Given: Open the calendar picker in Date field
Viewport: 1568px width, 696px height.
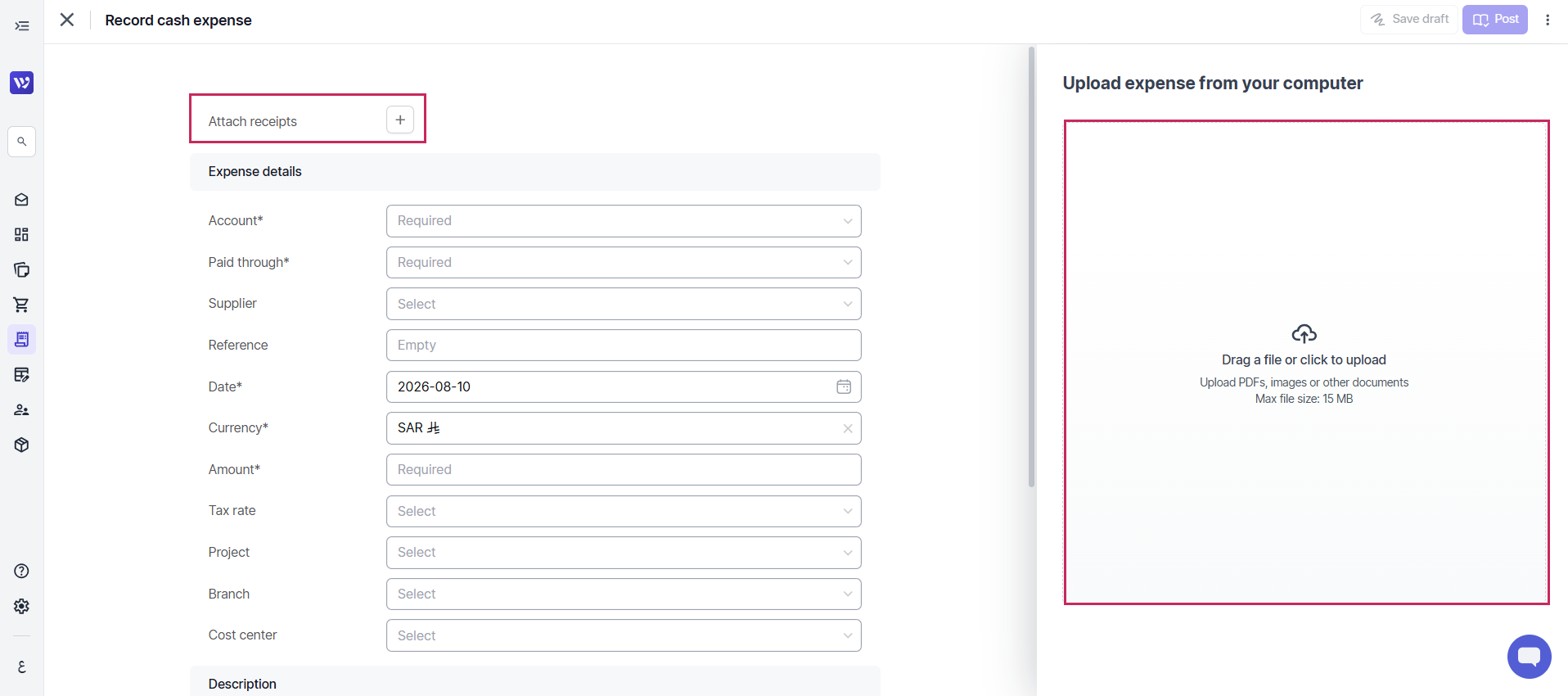Looking at the screenshot, I should [x=844, y=386].
